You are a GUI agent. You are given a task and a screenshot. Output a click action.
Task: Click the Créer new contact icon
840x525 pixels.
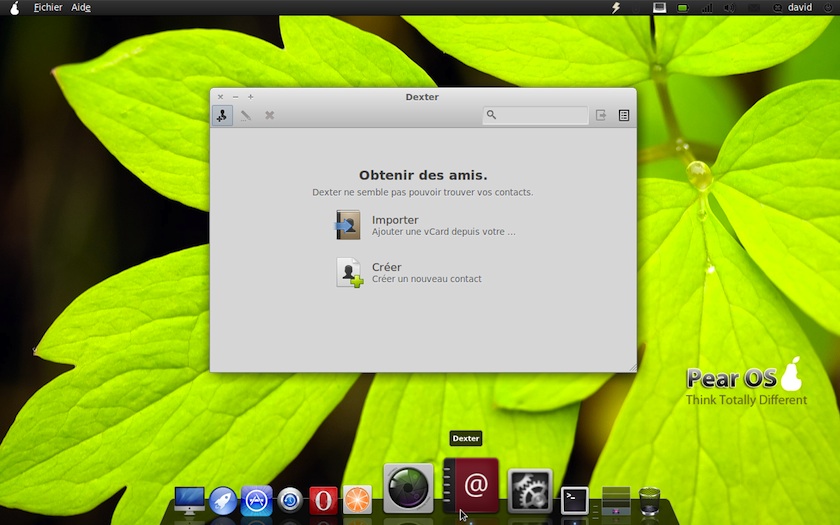pyautogui.click(x=349, y=273)
